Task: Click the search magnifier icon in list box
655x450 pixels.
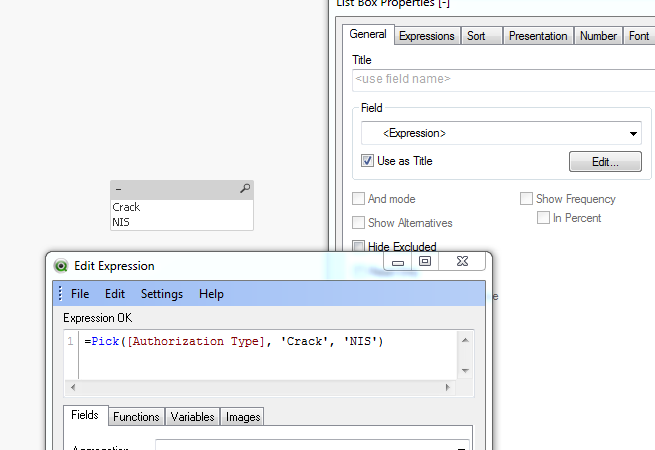Action: [x=245, y=188]
